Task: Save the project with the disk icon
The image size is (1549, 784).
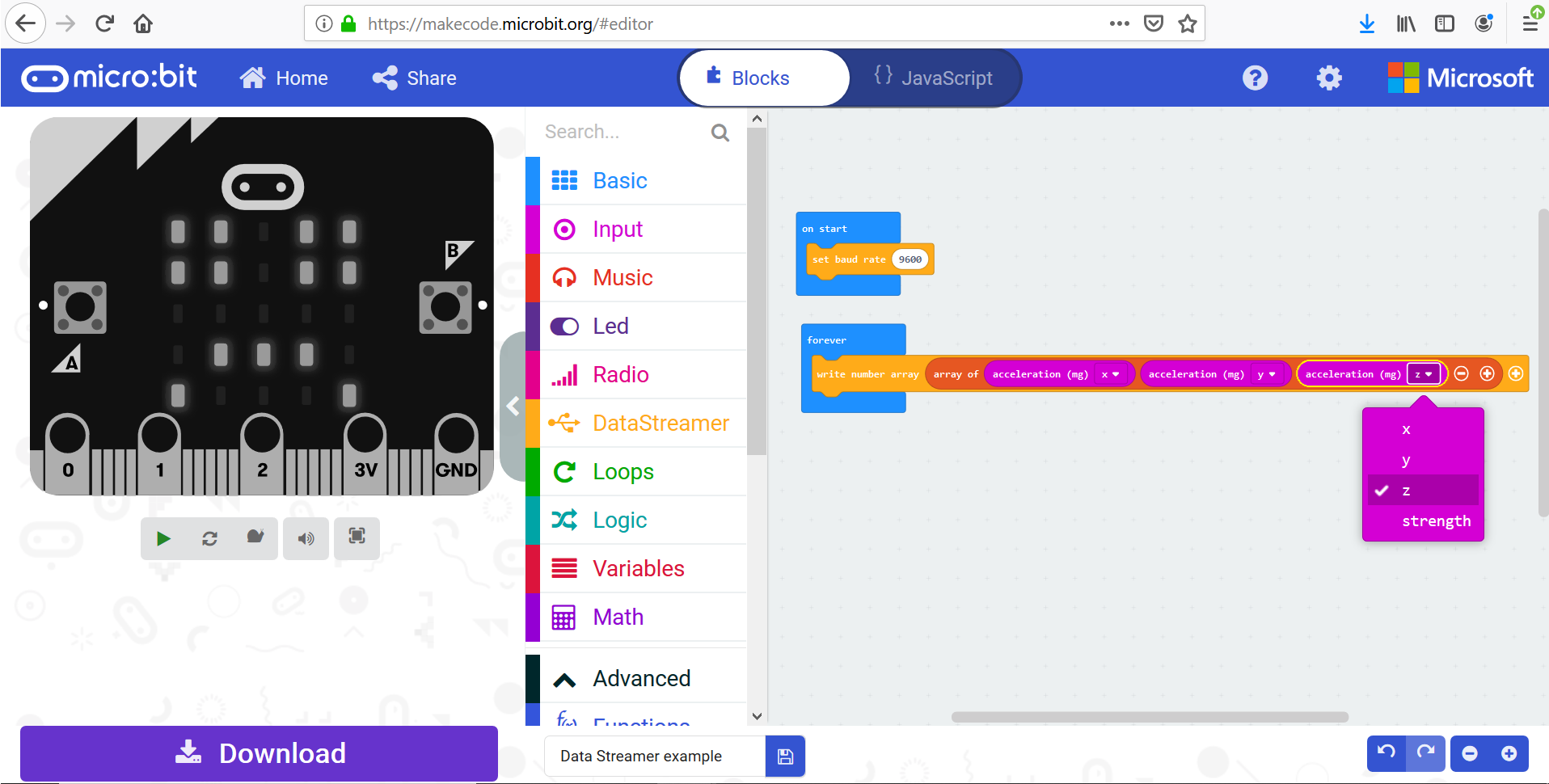Action: [784, 756]
